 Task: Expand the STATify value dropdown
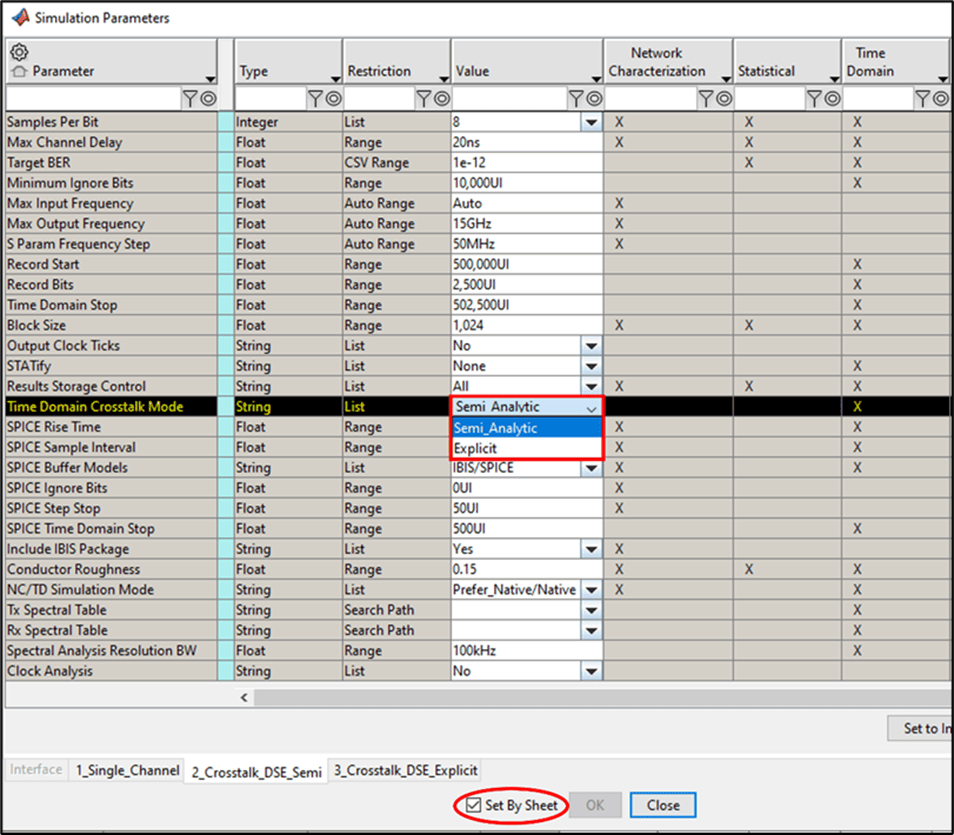click(x=591, y=366)
